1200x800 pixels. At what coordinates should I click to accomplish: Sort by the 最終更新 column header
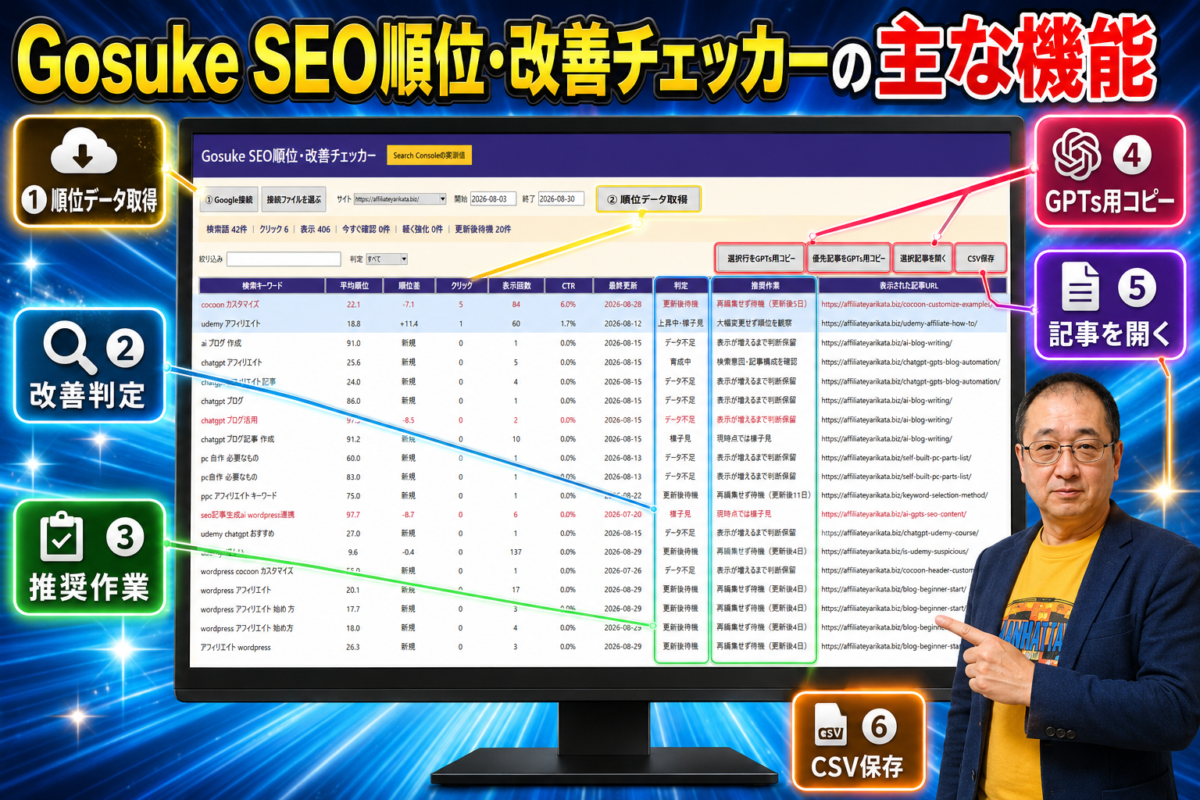pos(622,285)
